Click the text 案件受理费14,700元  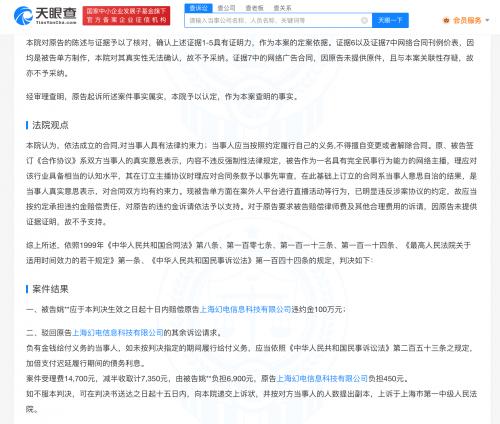60,378
